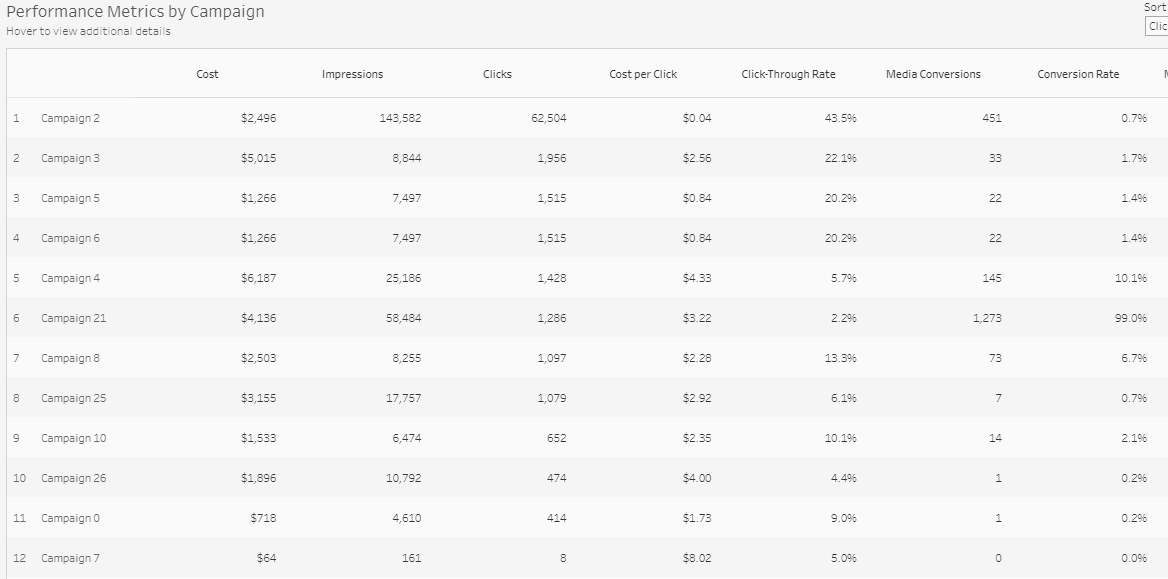Click the Cost column header

click(x=207, y=75)
